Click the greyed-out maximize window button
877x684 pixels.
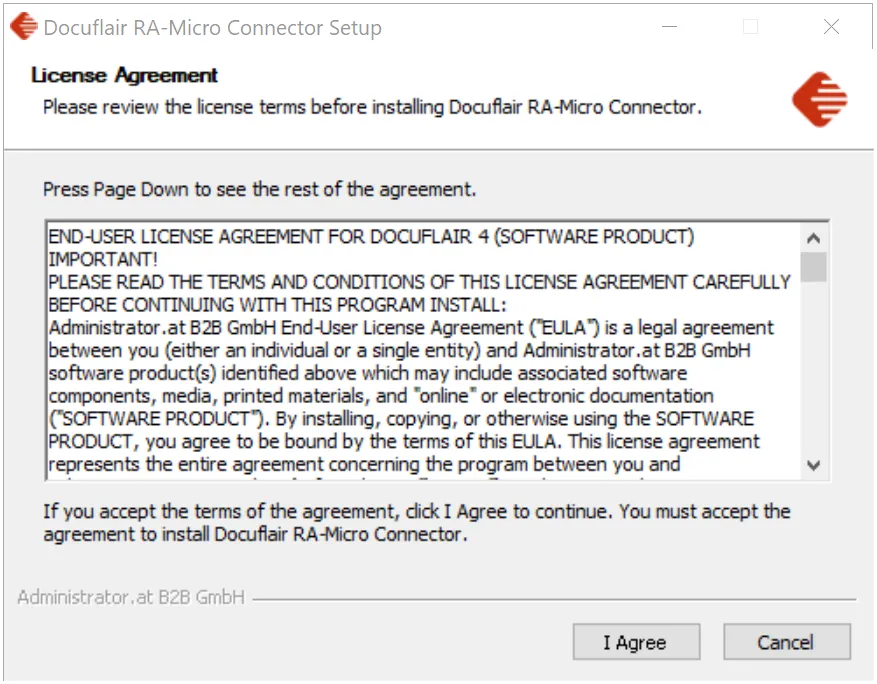[750, 27]
